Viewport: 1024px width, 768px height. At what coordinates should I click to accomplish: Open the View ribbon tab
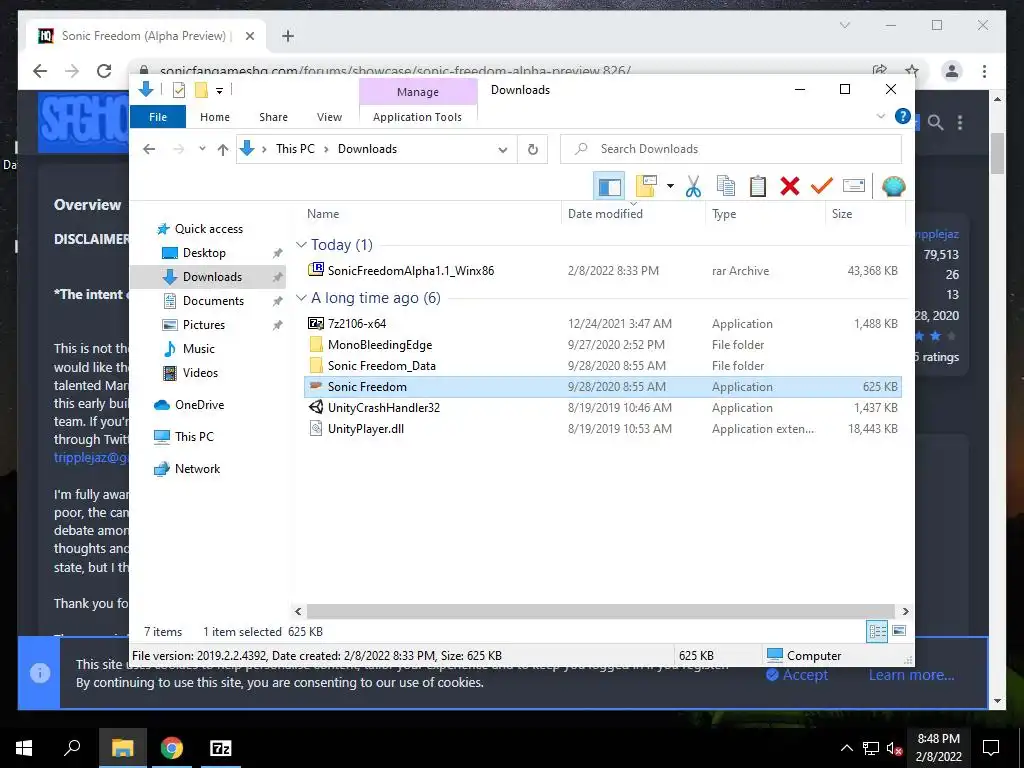click(x=329, y=117)
